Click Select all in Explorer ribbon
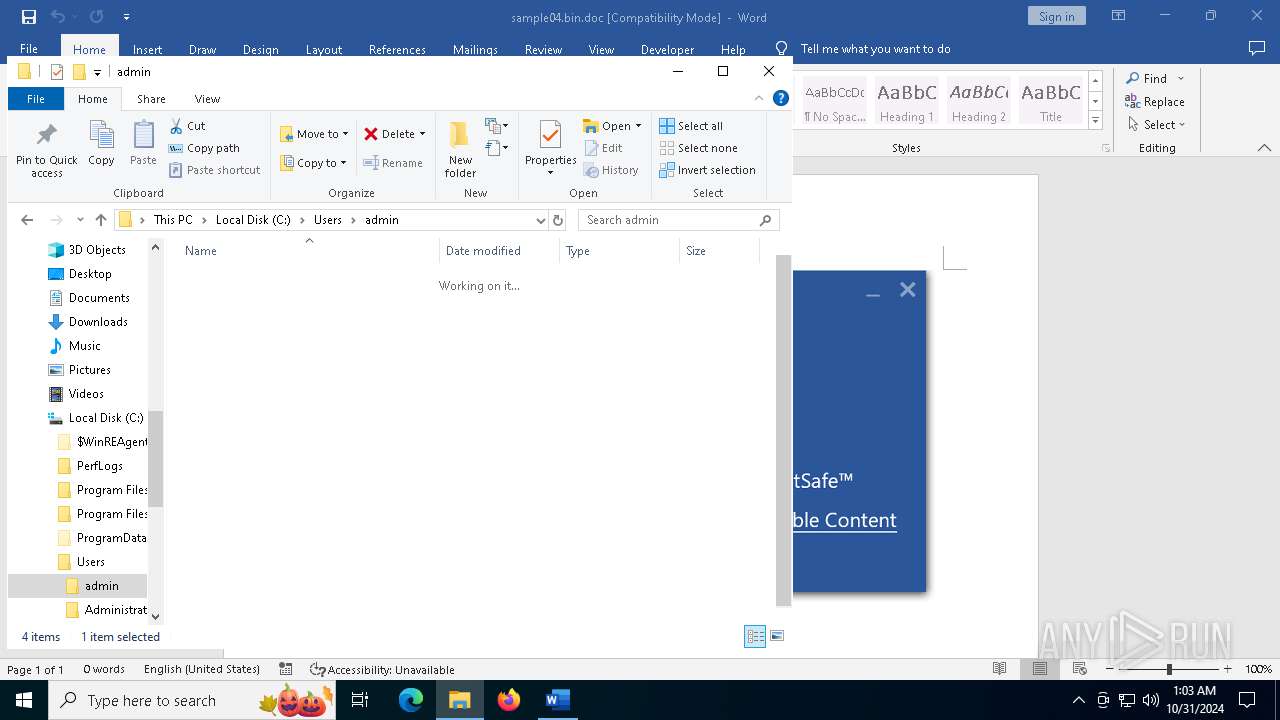Screen dimensions: 1280x720 point(691,126)
